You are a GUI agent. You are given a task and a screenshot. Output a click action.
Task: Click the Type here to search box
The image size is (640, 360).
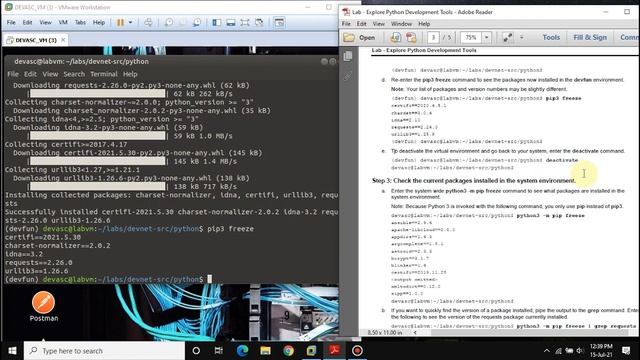pyautogui.click(x=104, y=351)
